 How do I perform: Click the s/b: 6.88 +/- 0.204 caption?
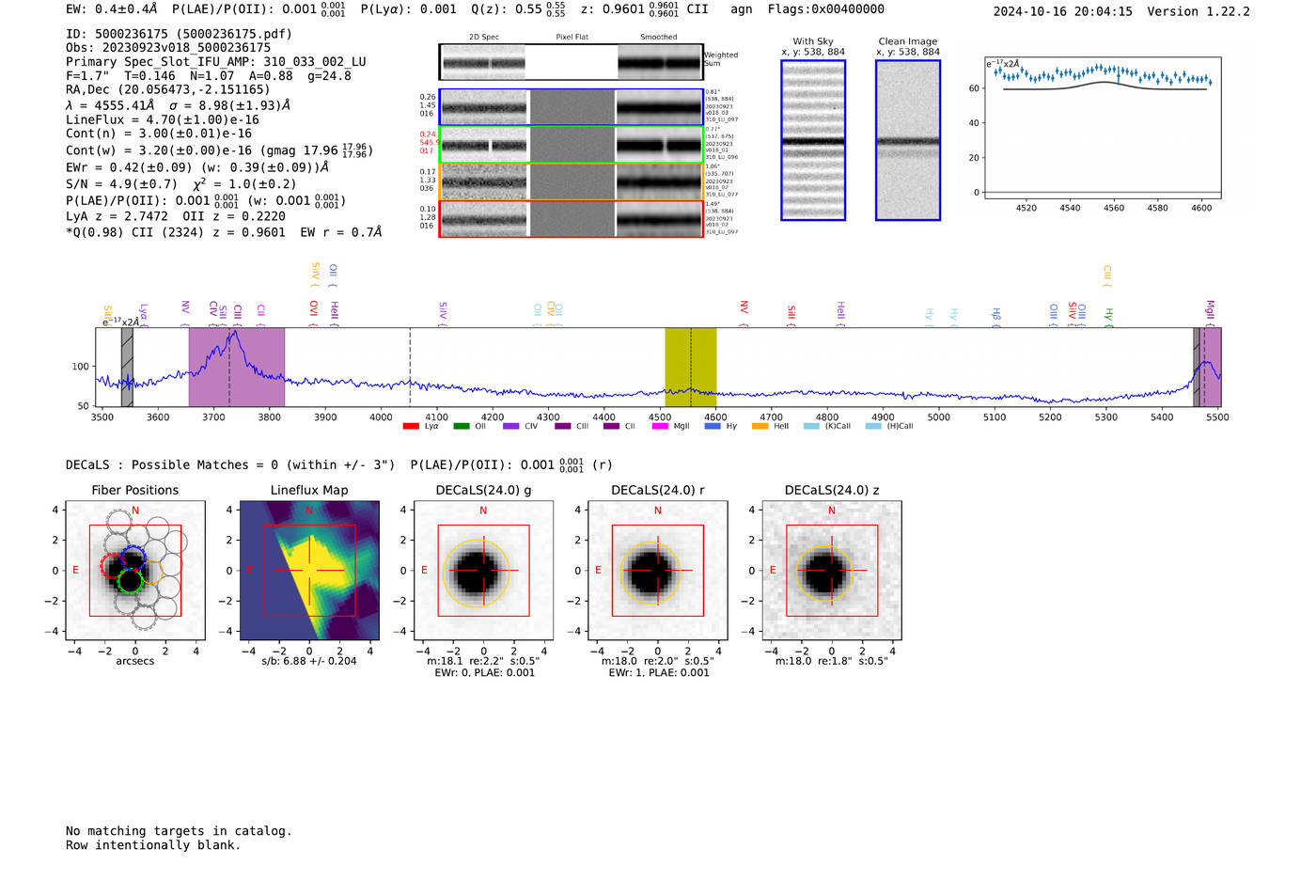coord(309,661)
